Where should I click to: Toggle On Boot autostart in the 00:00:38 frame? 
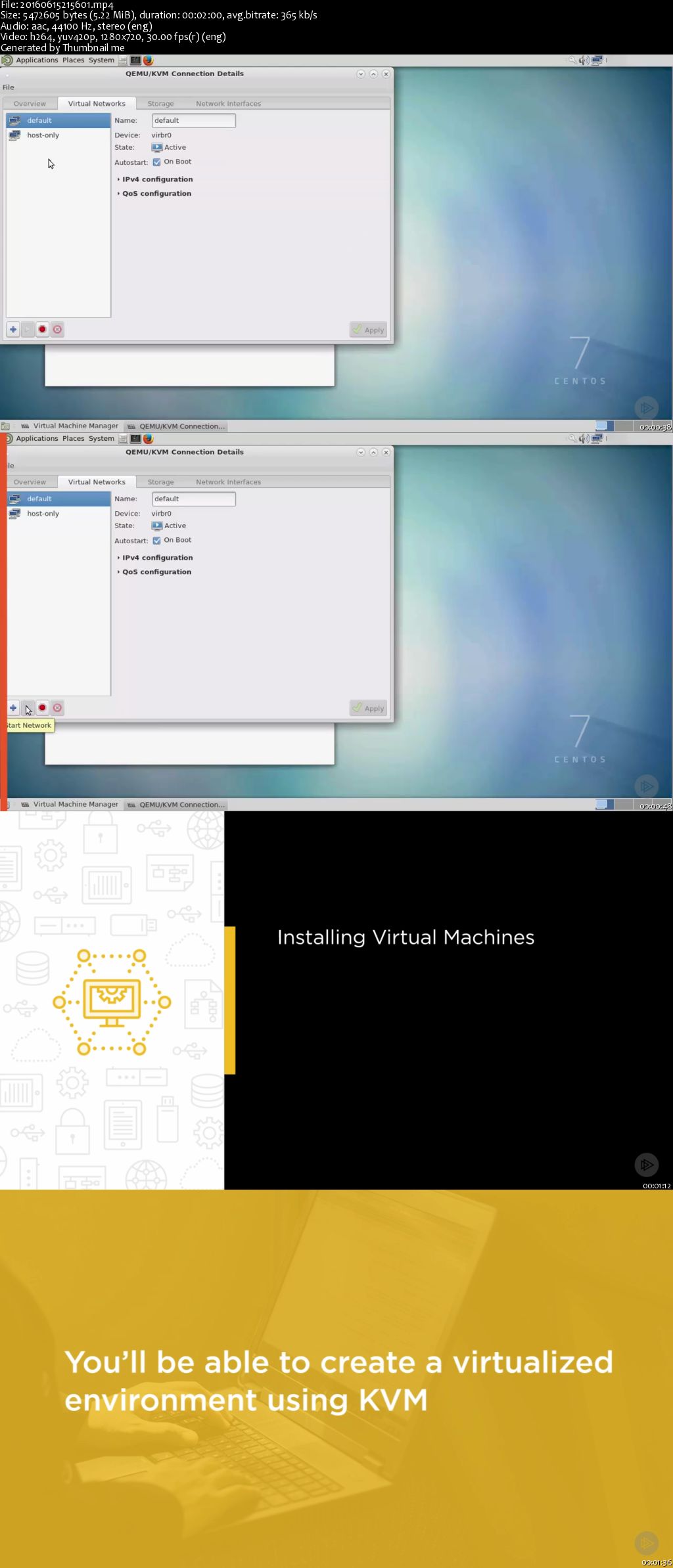point(156,162)
